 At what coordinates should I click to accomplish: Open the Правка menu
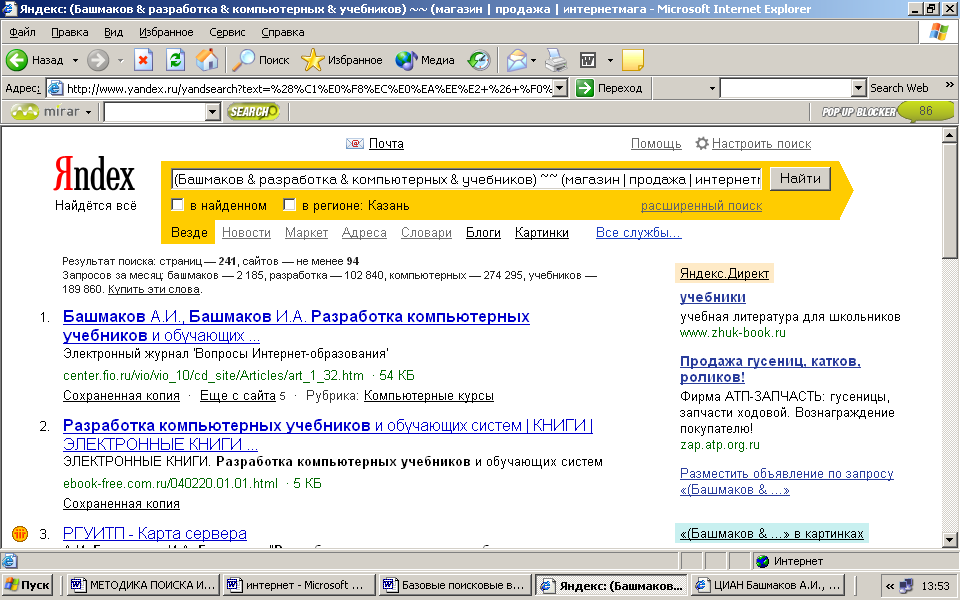[70, 32]
